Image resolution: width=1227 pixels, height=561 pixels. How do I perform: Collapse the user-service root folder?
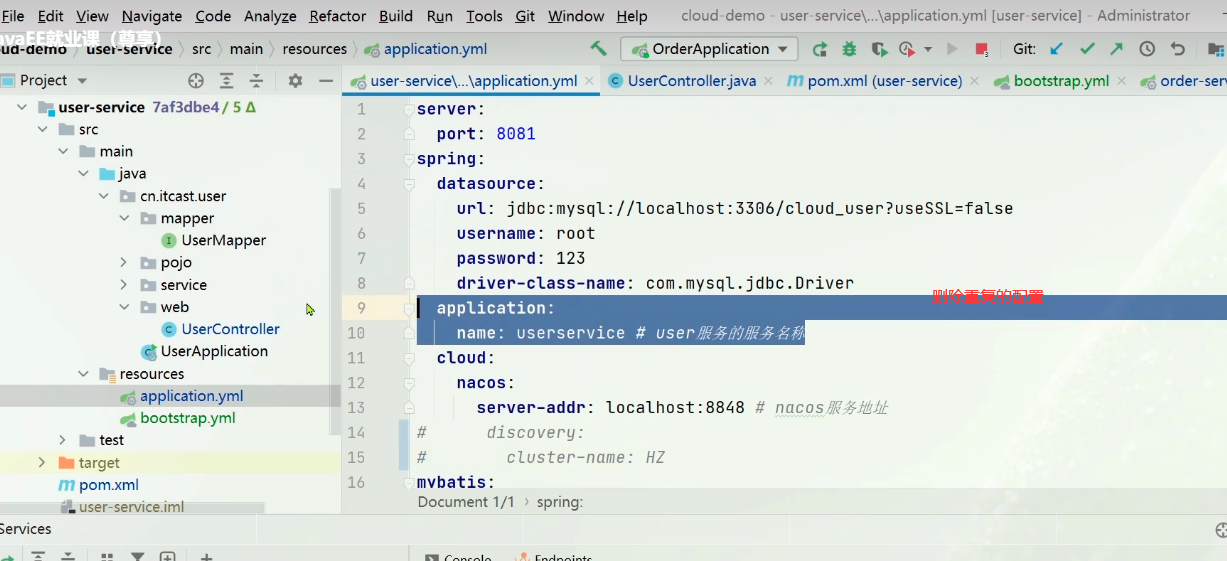click(x=23, y=107)
